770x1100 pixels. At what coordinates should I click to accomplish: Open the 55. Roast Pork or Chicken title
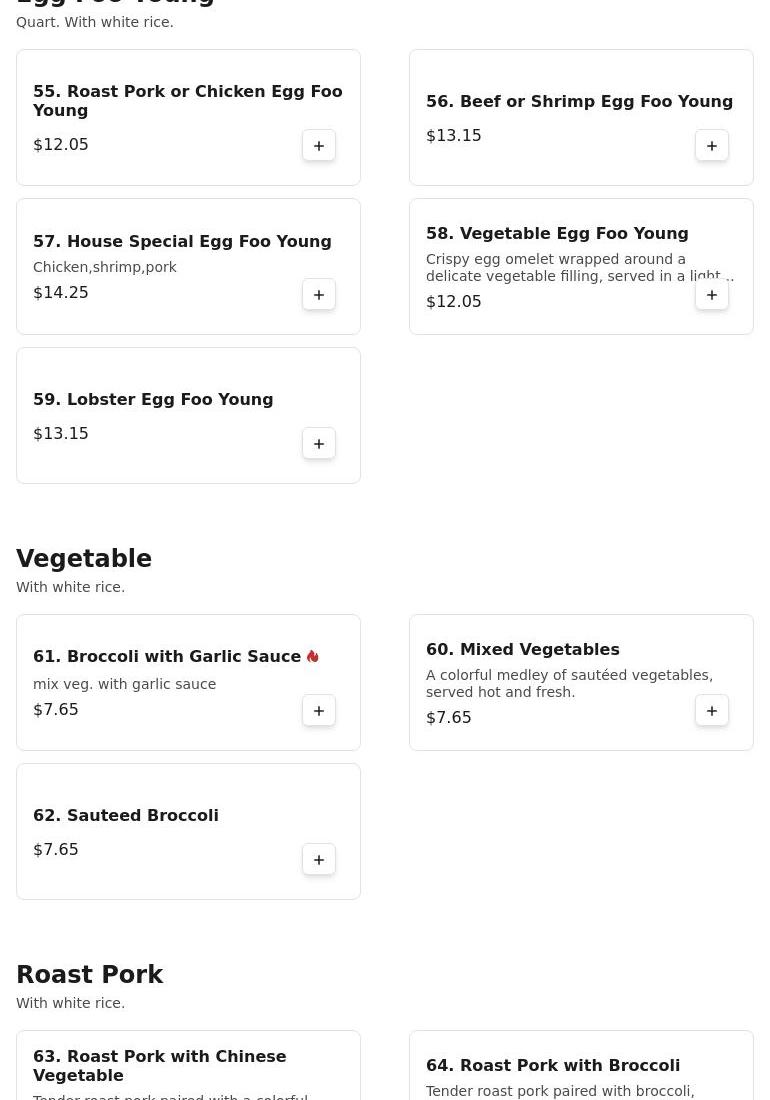(x=187, y=100)
